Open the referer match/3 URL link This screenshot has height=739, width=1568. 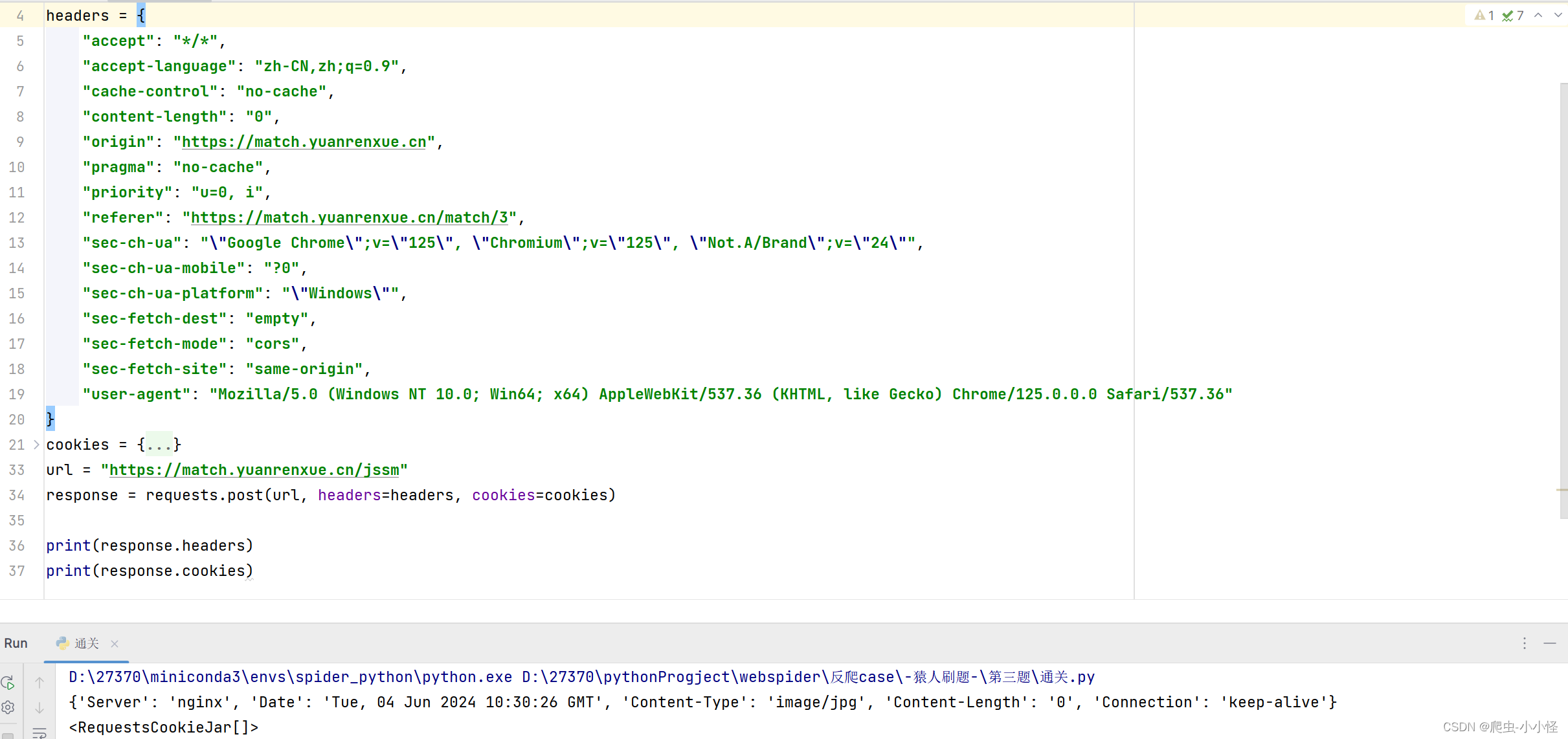pyautogui.click(x=350, y=217)
